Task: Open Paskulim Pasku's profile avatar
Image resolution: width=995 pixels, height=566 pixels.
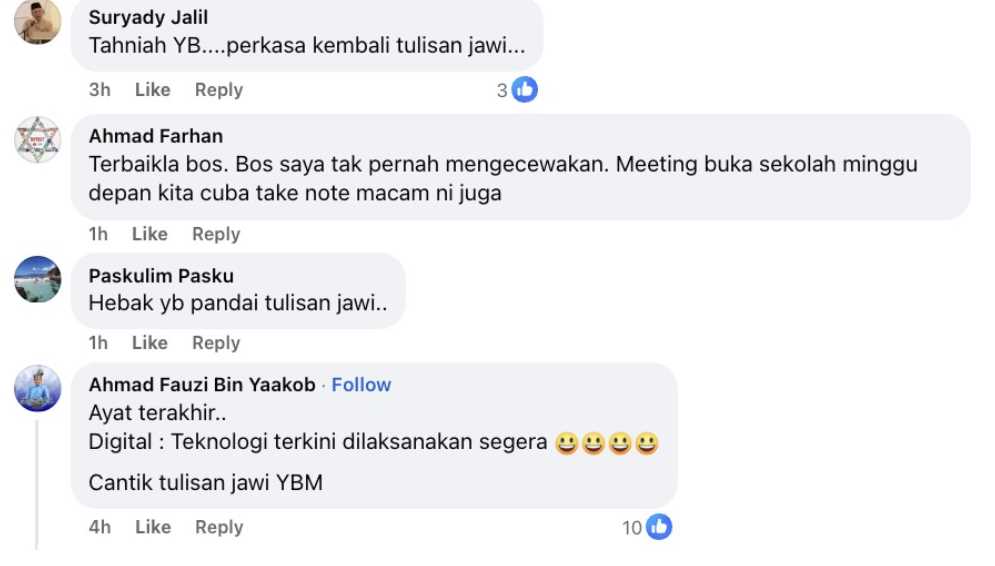Action: [x=38, y=279]
